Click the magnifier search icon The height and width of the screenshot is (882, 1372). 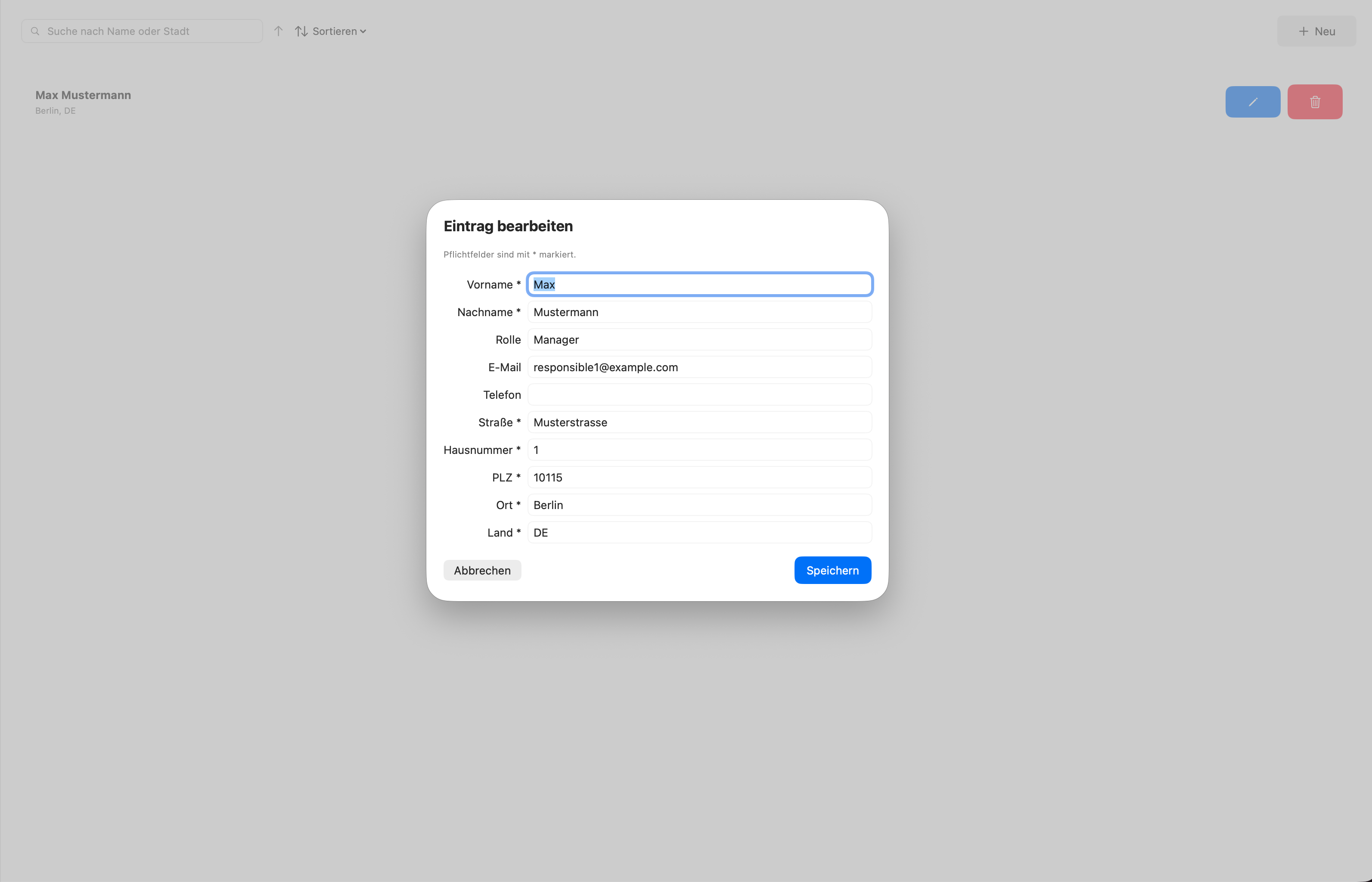tap(35, 31)
